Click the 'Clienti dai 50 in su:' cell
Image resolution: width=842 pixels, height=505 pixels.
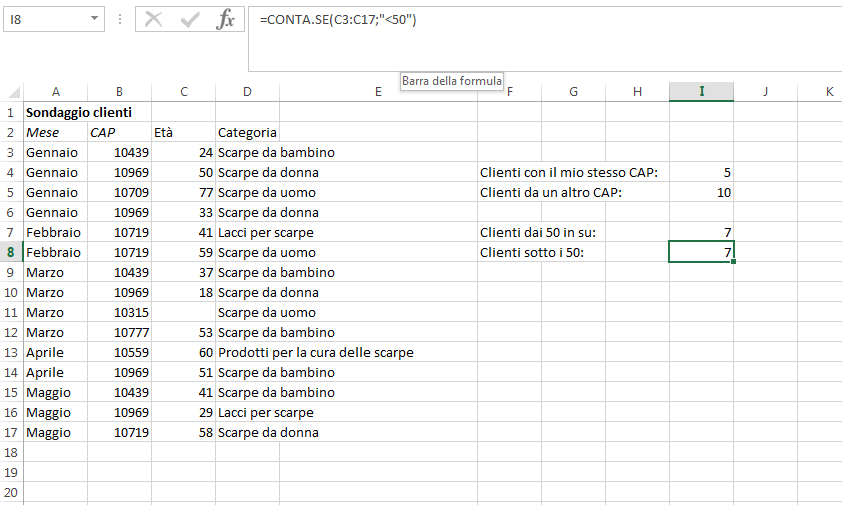click(538, 233)
